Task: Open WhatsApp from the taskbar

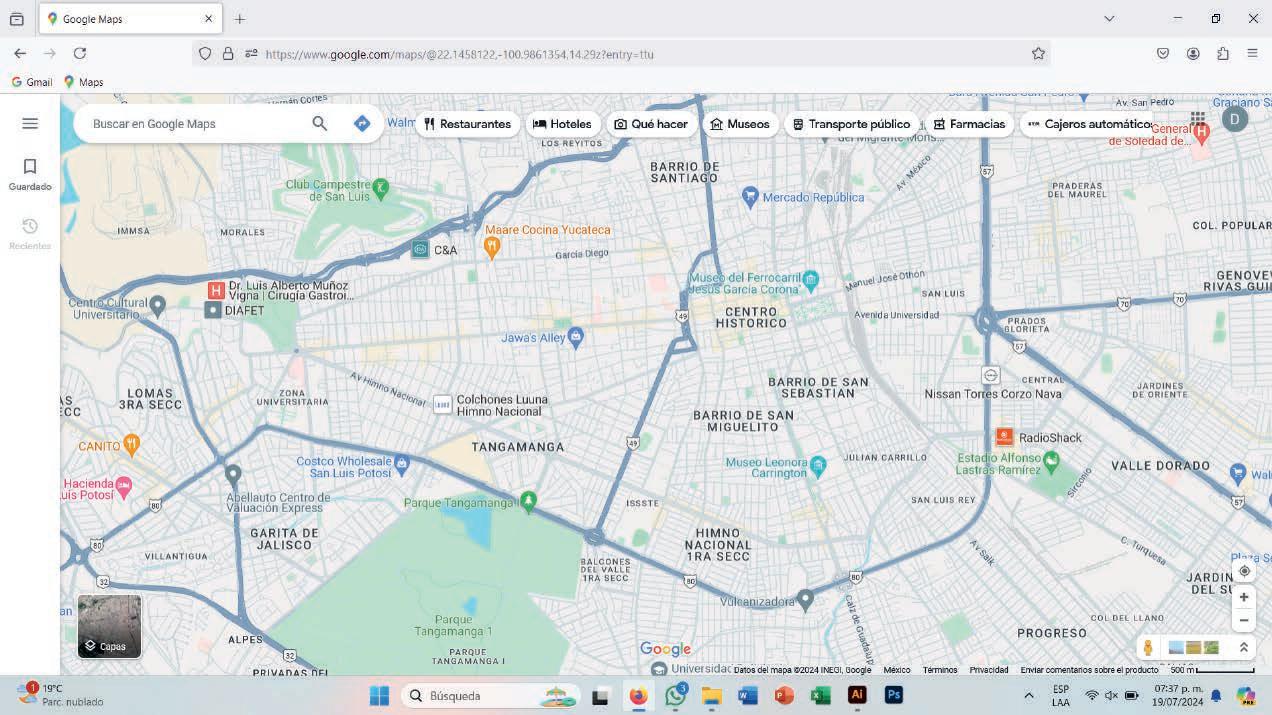Action: click(x=676, y=696)
